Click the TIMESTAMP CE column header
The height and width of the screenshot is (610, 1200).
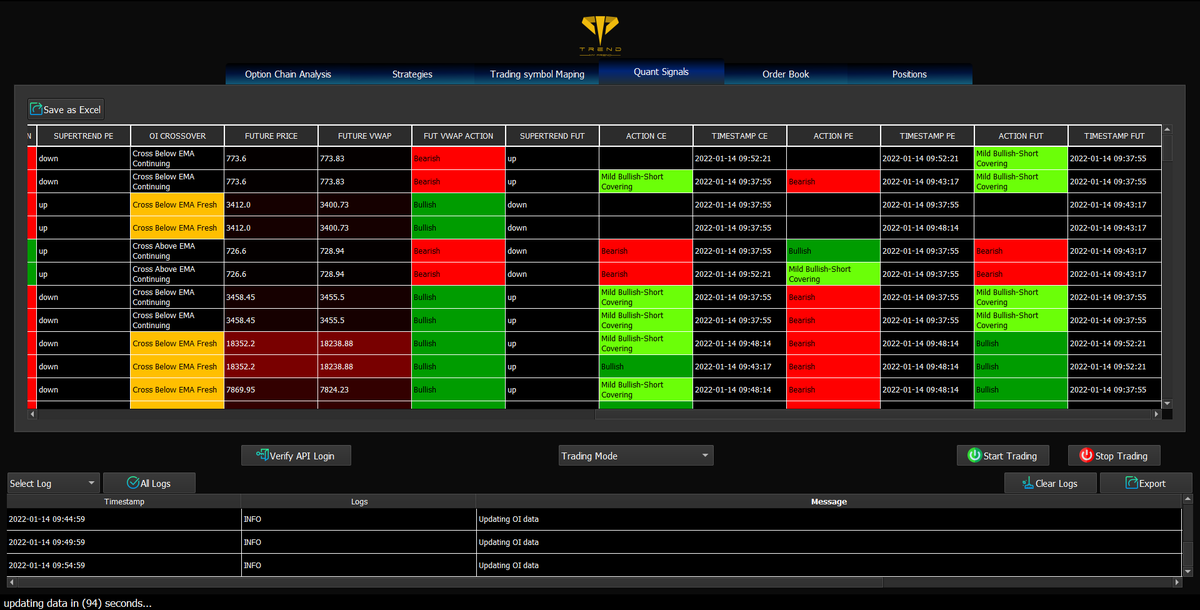(739, 136)
